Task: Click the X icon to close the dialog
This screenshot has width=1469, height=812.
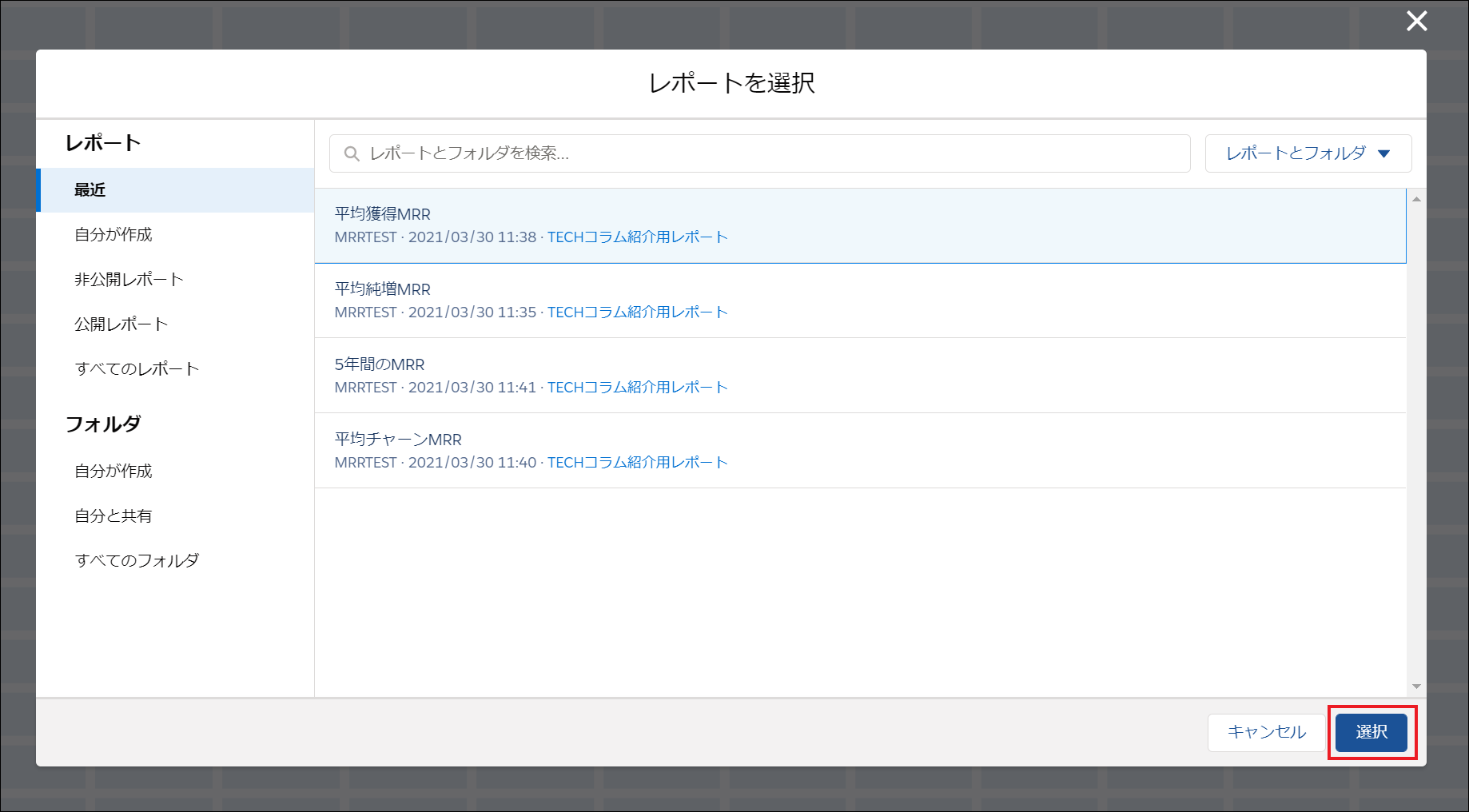Action: click(x=1417, y=22)
